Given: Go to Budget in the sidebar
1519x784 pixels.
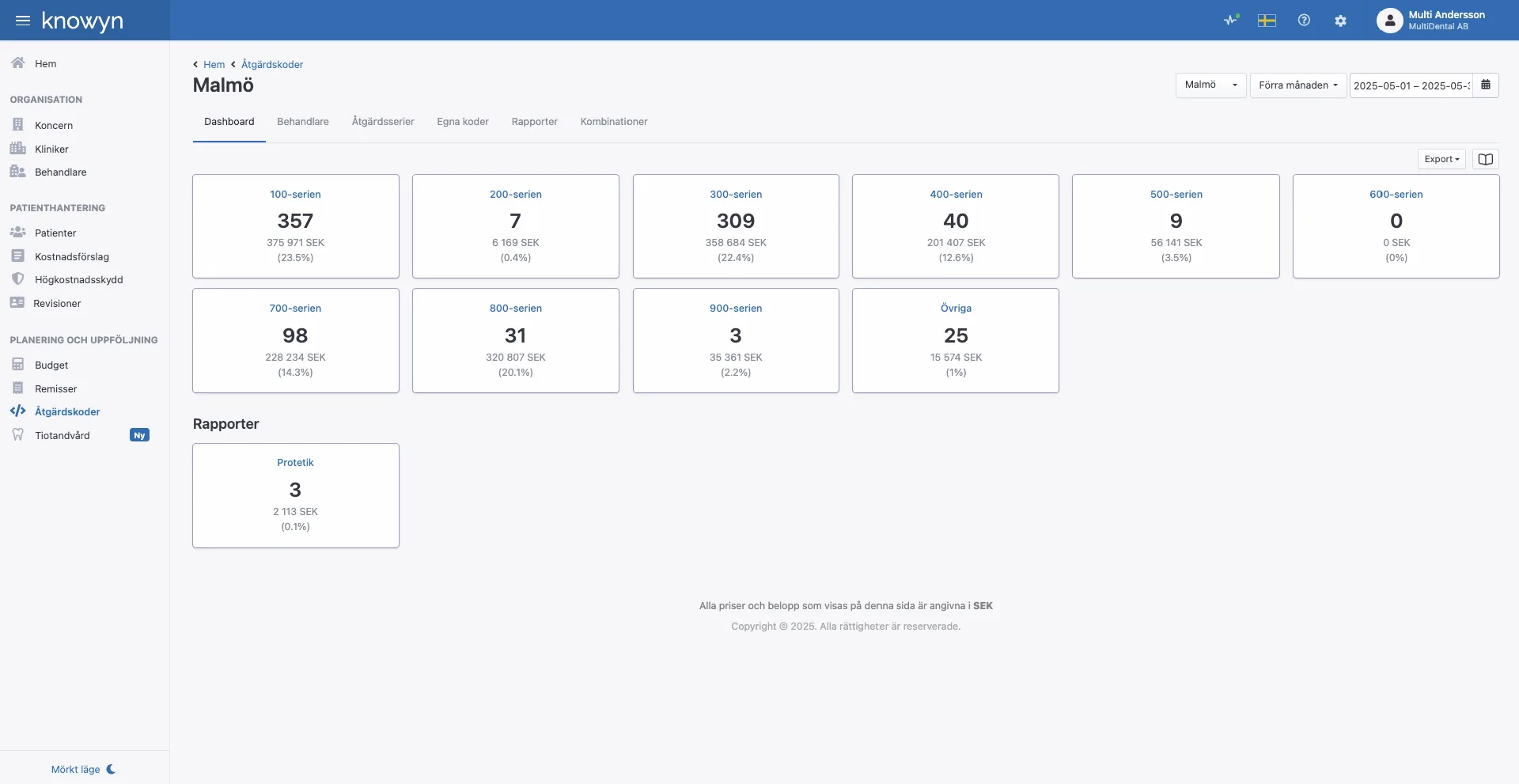Looking at the screenshot, I should 51,365.
